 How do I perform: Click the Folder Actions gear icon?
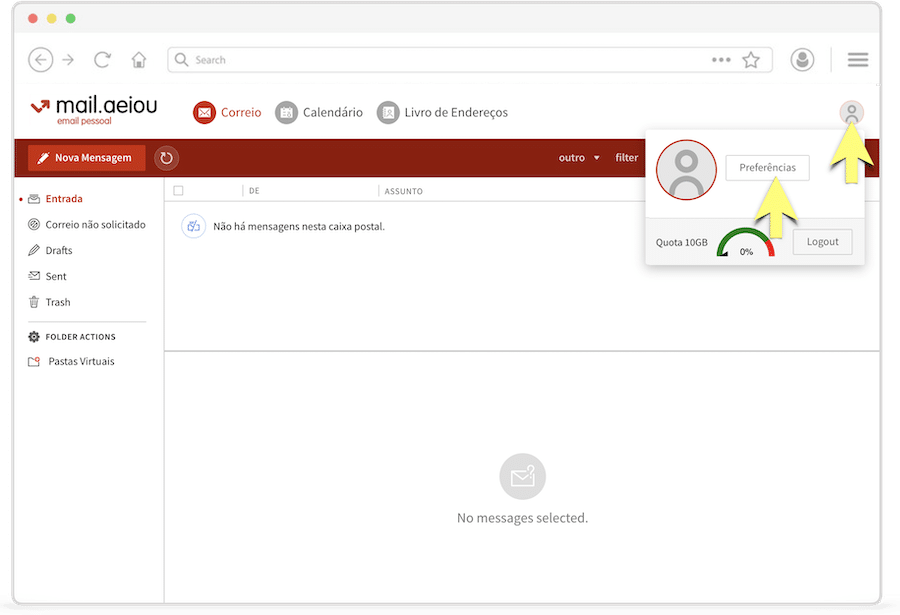pyautogui.click(x=34, y=337)
